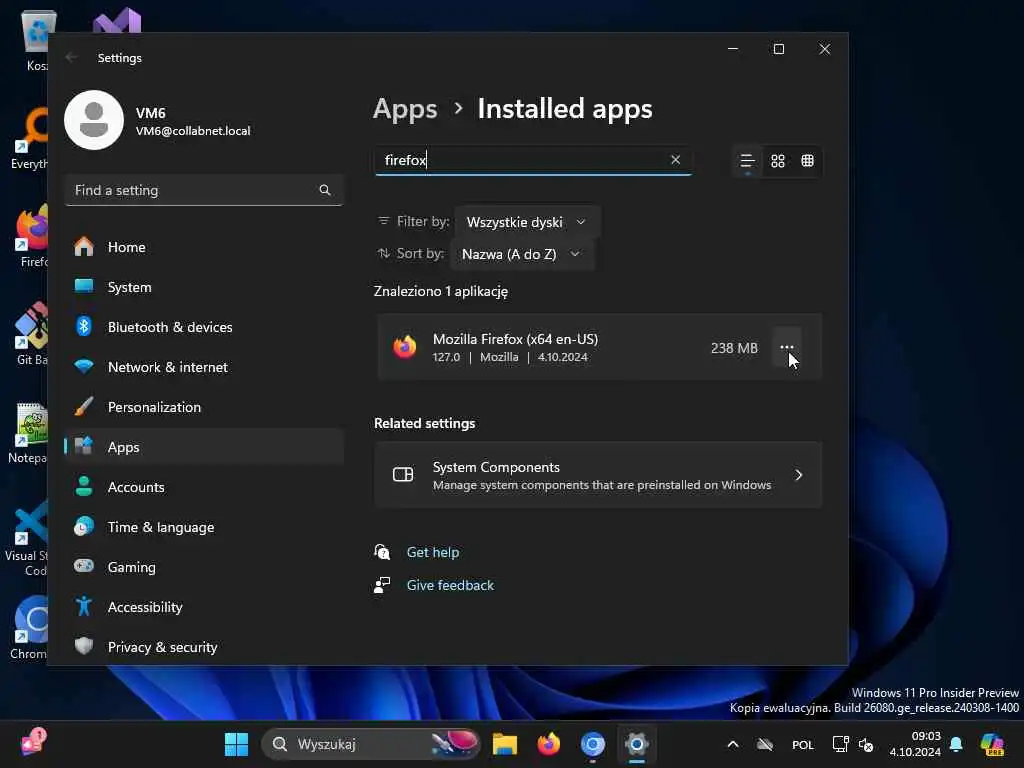Open Bluetooth & devices settings

click(x=204, y=327)
